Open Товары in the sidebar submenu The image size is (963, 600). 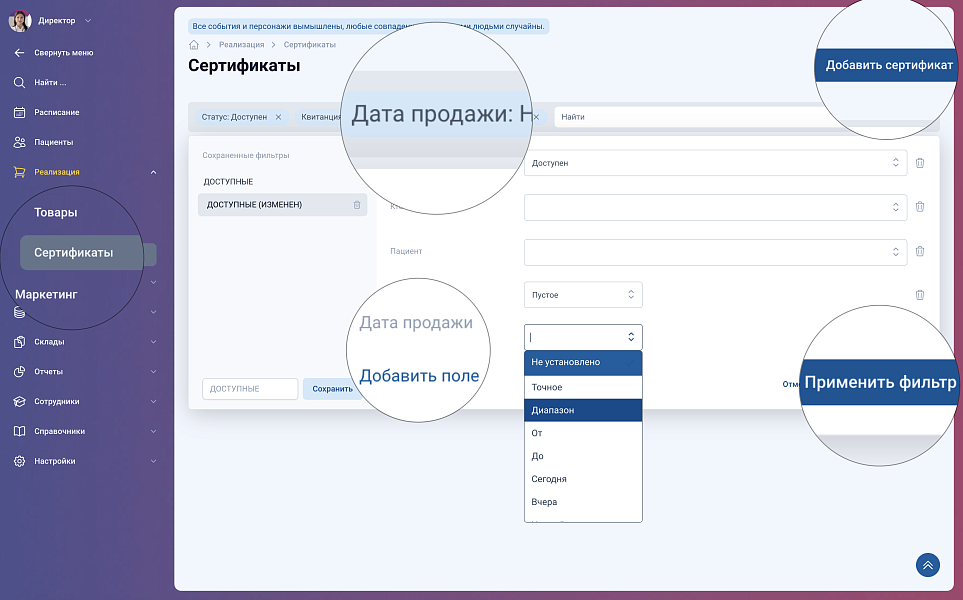(56, 212)
